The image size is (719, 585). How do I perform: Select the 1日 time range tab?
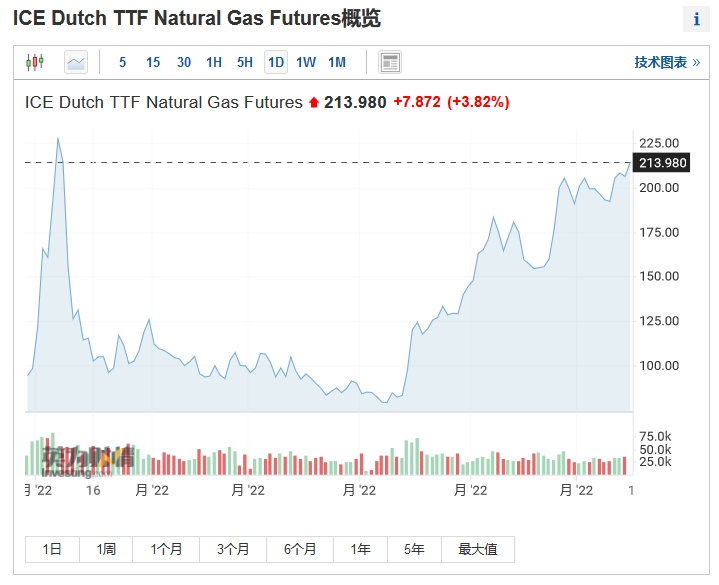point(52,549)
